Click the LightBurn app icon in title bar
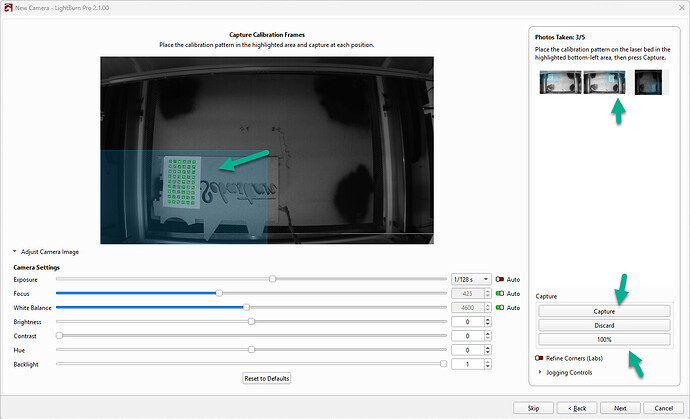 click(8, 7)
